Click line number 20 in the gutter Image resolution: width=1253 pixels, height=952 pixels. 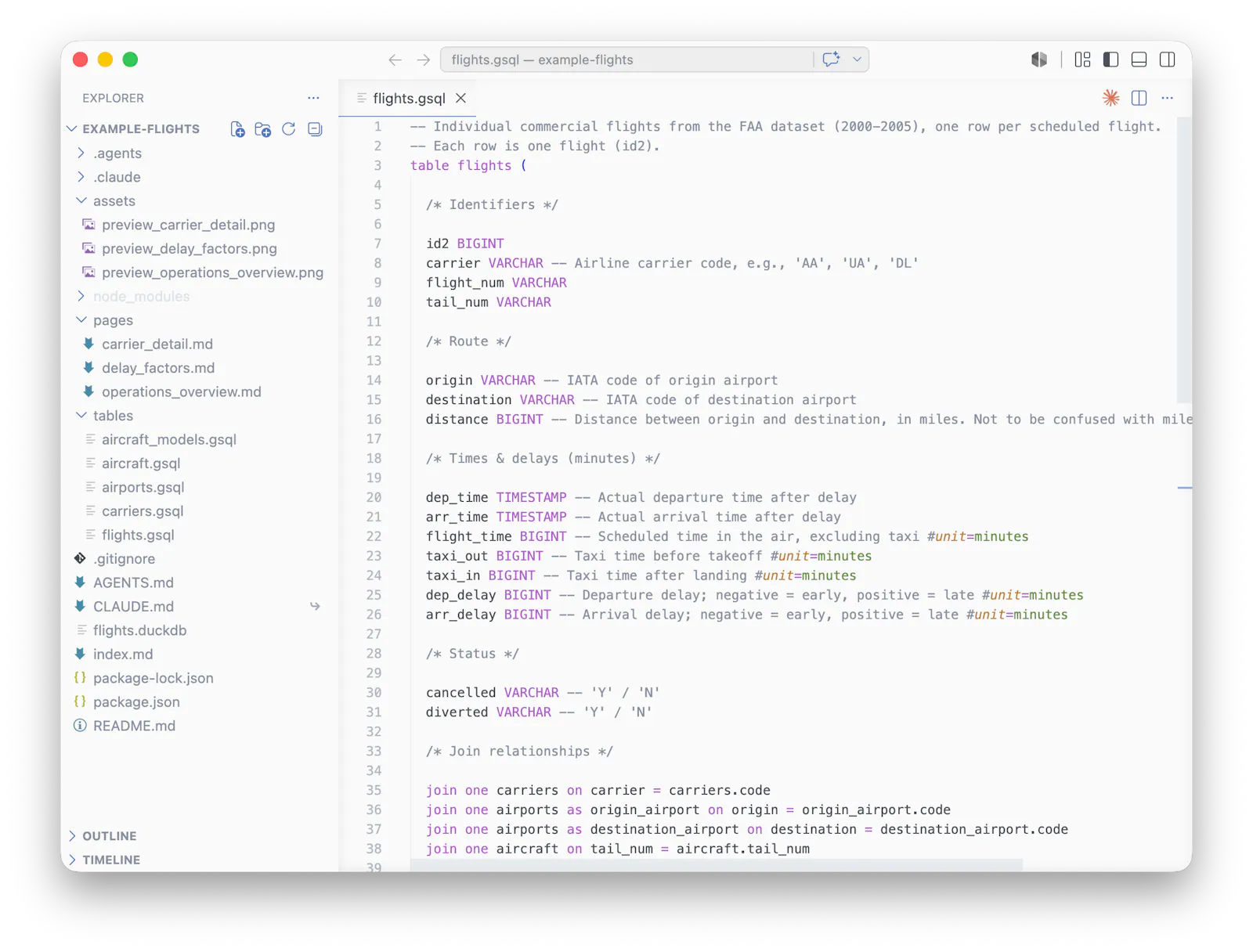(374, 497)
